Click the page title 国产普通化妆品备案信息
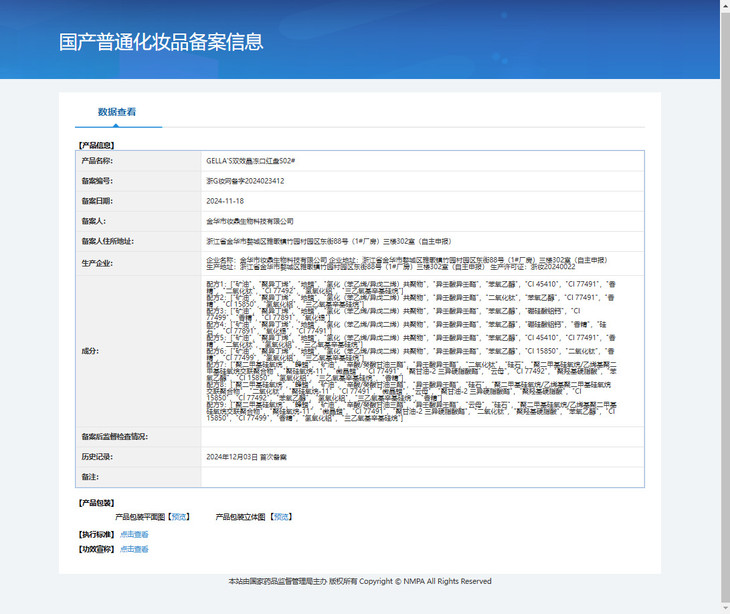The width and height of the screenshot is (730, 614). [x=161, y=42]
